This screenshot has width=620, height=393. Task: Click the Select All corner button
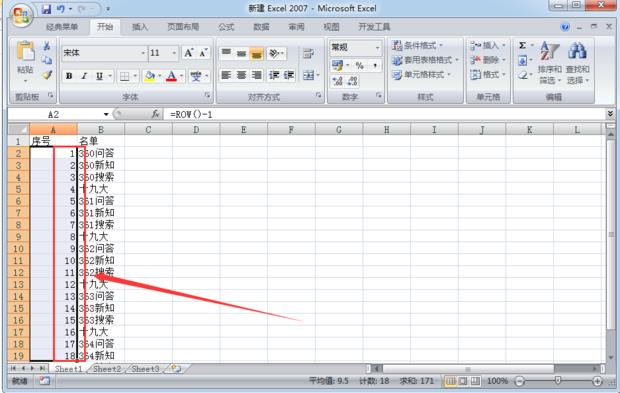[x=18, y=129]
